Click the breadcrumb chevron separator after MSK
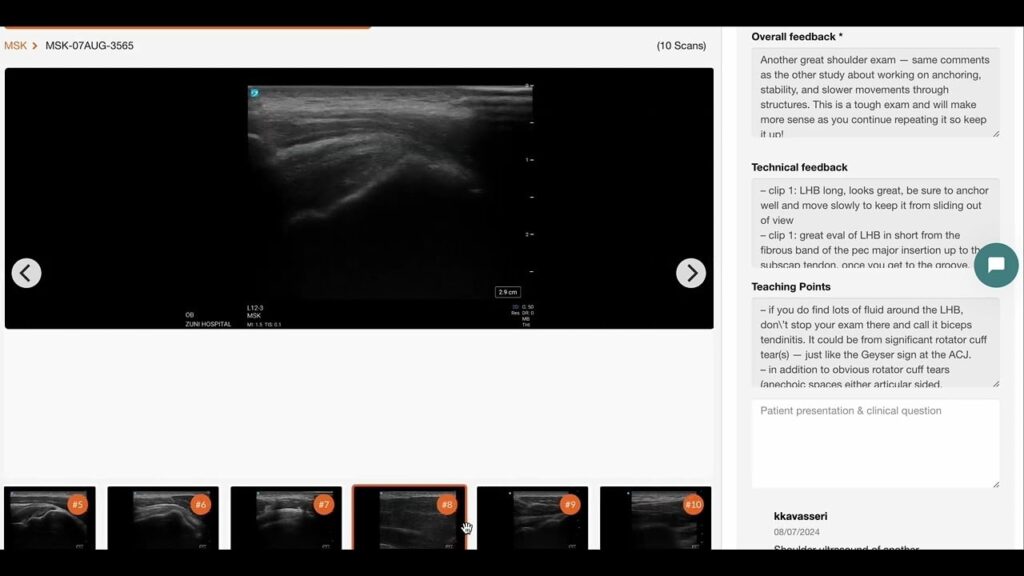The image size is (1024, 576). coord(35,46)
